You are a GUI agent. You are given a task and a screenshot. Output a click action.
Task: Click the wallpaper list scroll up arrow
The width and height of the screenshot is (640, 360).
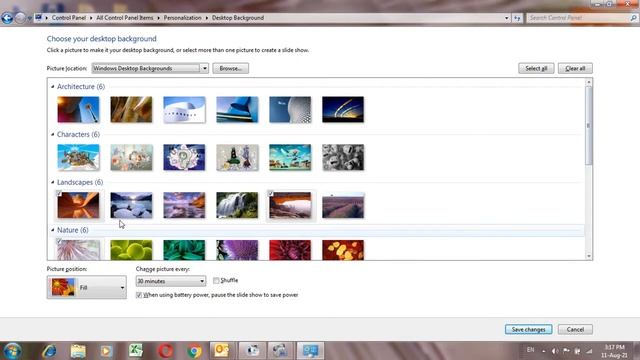point(589,82)
